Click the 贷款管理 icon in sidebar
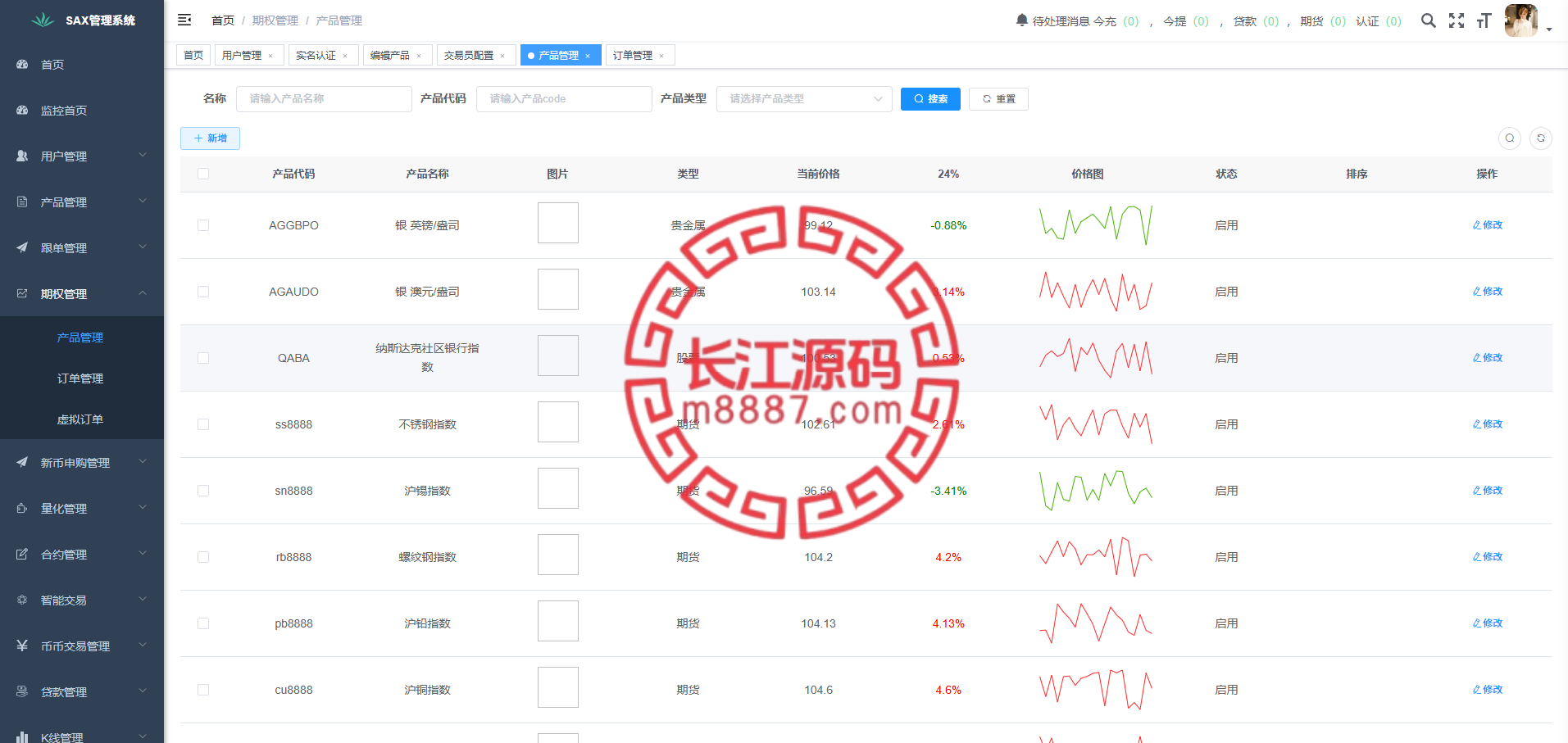Viewport: 1568px width, 743px height. pyautogui.click(x=22, y=691)
